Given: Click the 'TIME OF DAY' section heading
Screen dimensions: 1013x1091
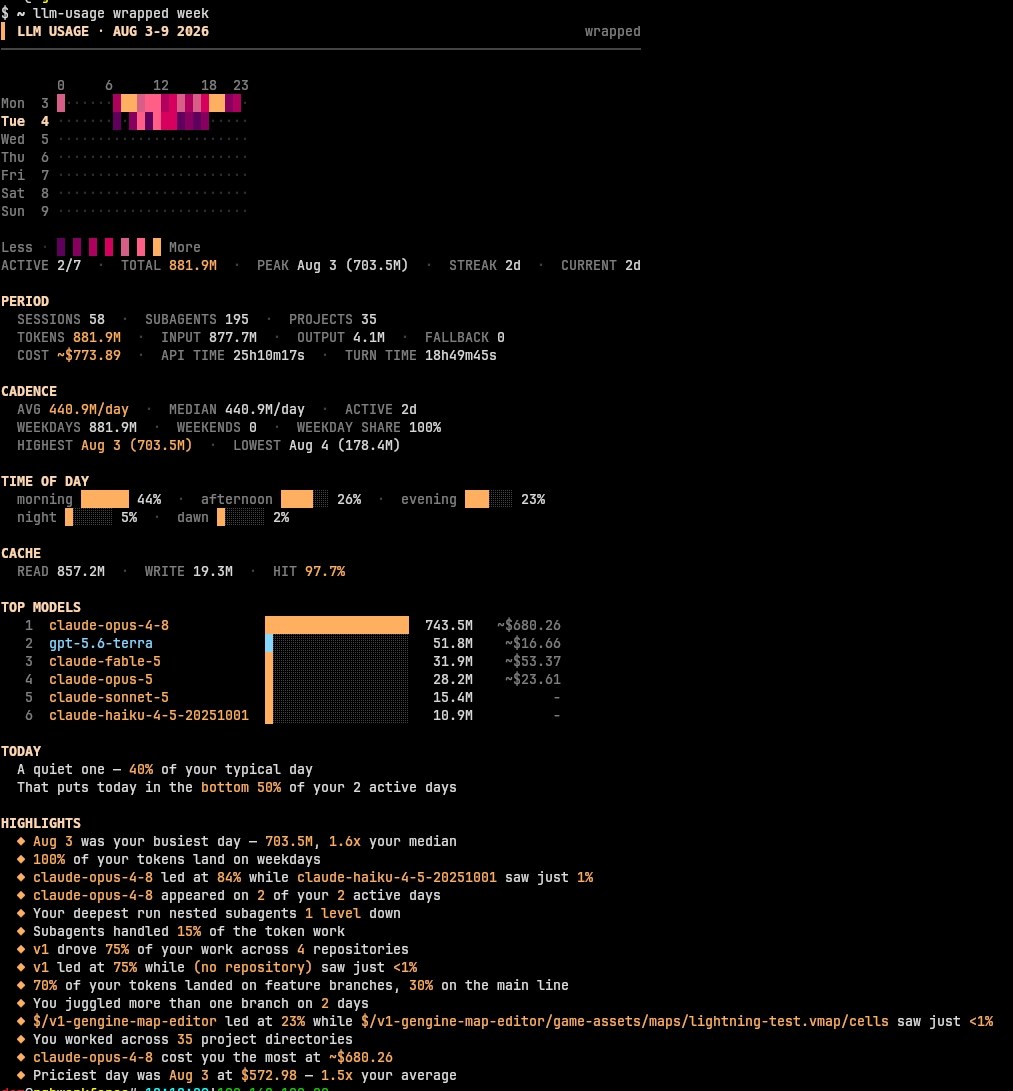Looking at the screenshot, I should 45,481.
